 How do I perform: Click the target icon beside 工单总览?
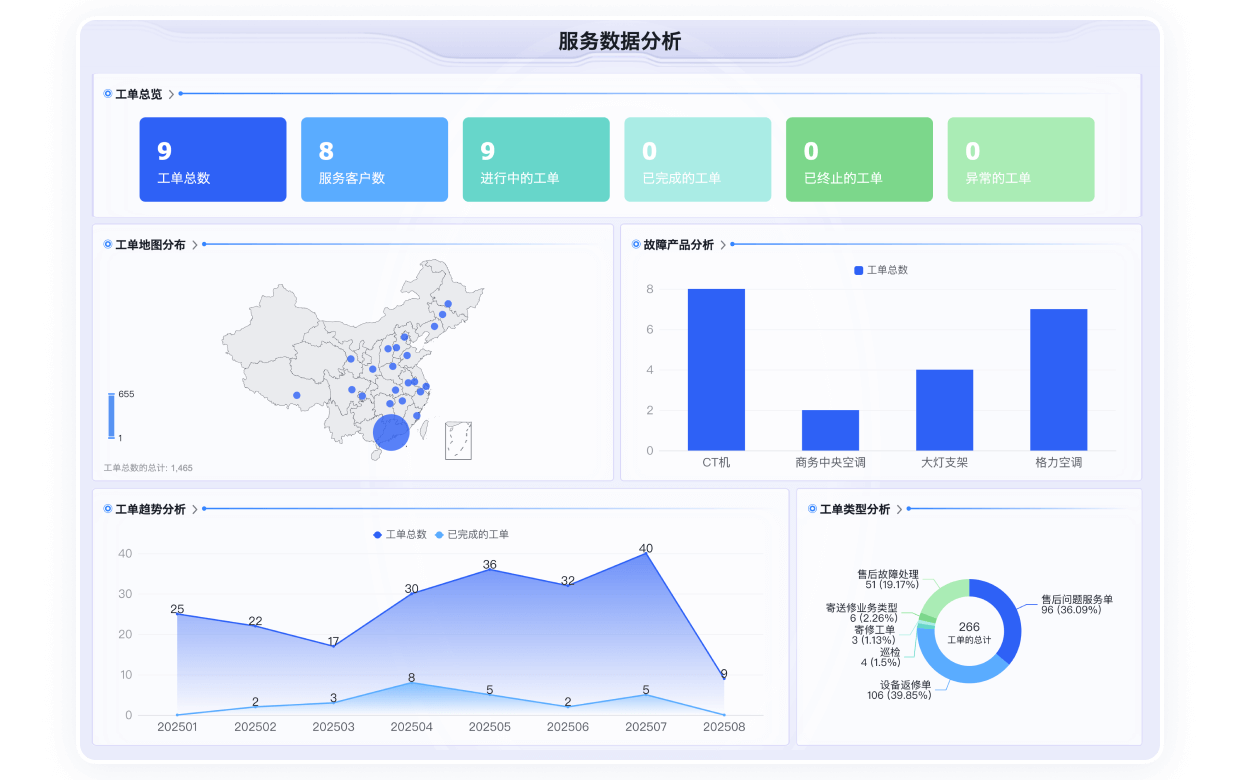pos(108,94)
